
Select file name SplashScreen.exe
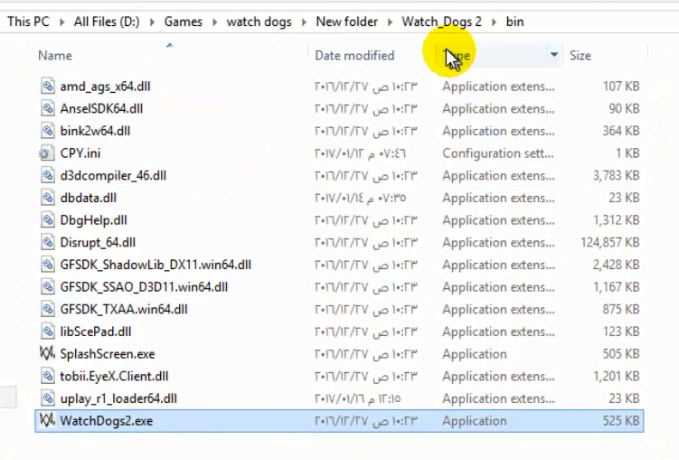(x=107, y=354)
